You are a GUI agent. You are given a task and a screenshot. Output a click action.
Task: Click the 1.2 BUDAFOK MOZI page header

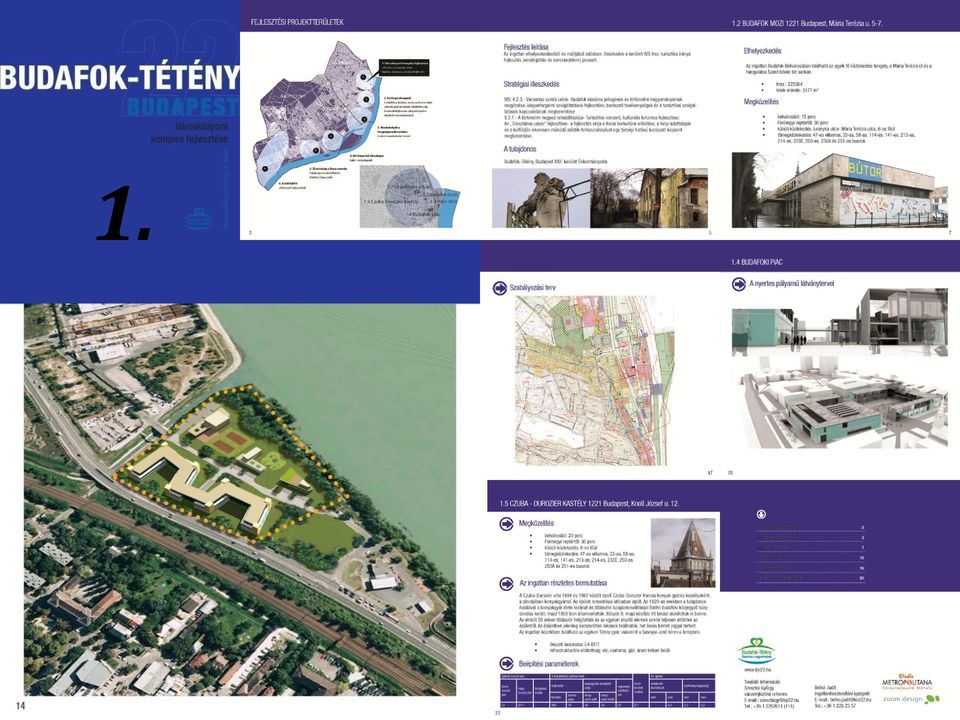point(807,23)
